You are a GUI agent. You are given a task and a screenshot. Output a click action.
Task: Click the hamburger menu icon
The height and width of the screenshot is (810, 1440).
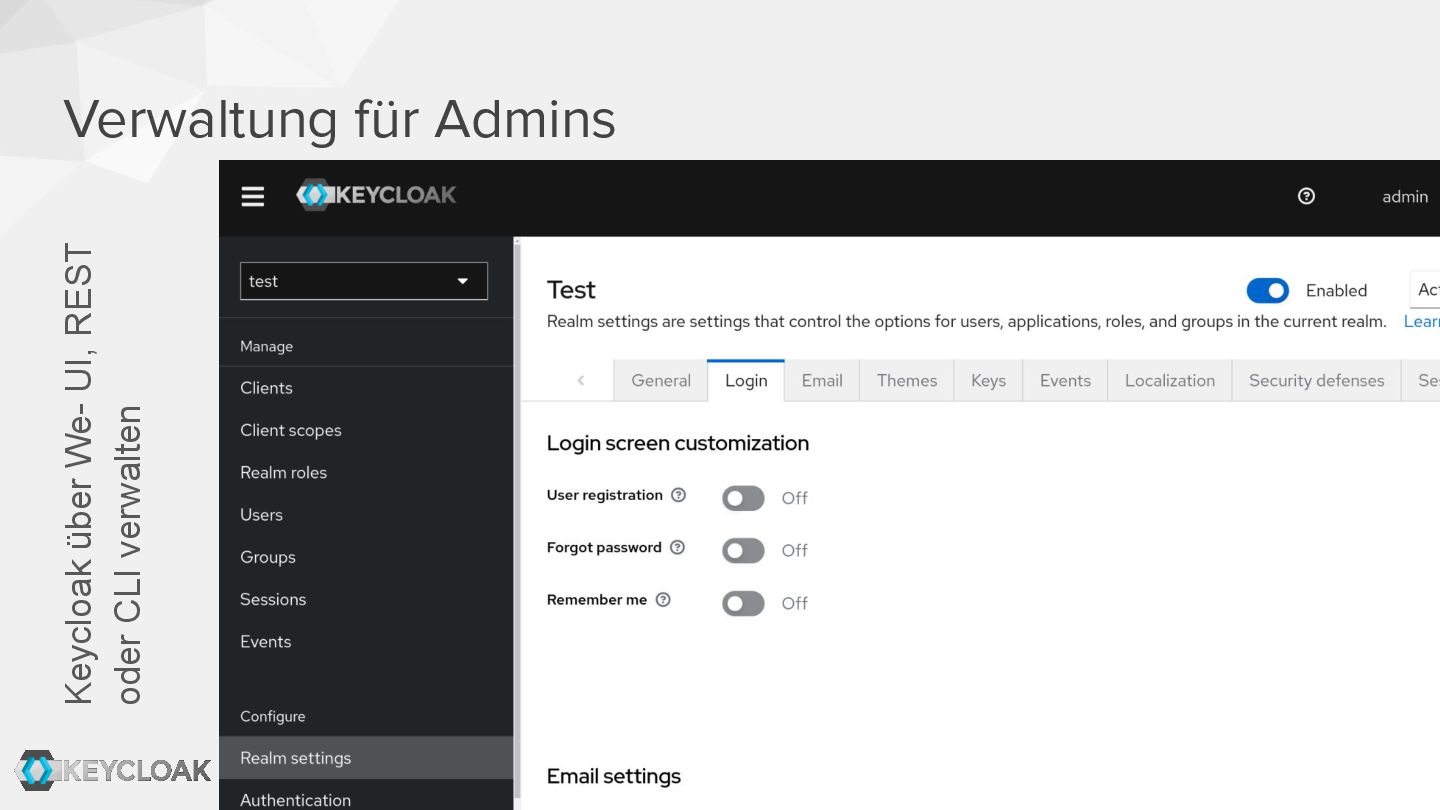[253, 196]
